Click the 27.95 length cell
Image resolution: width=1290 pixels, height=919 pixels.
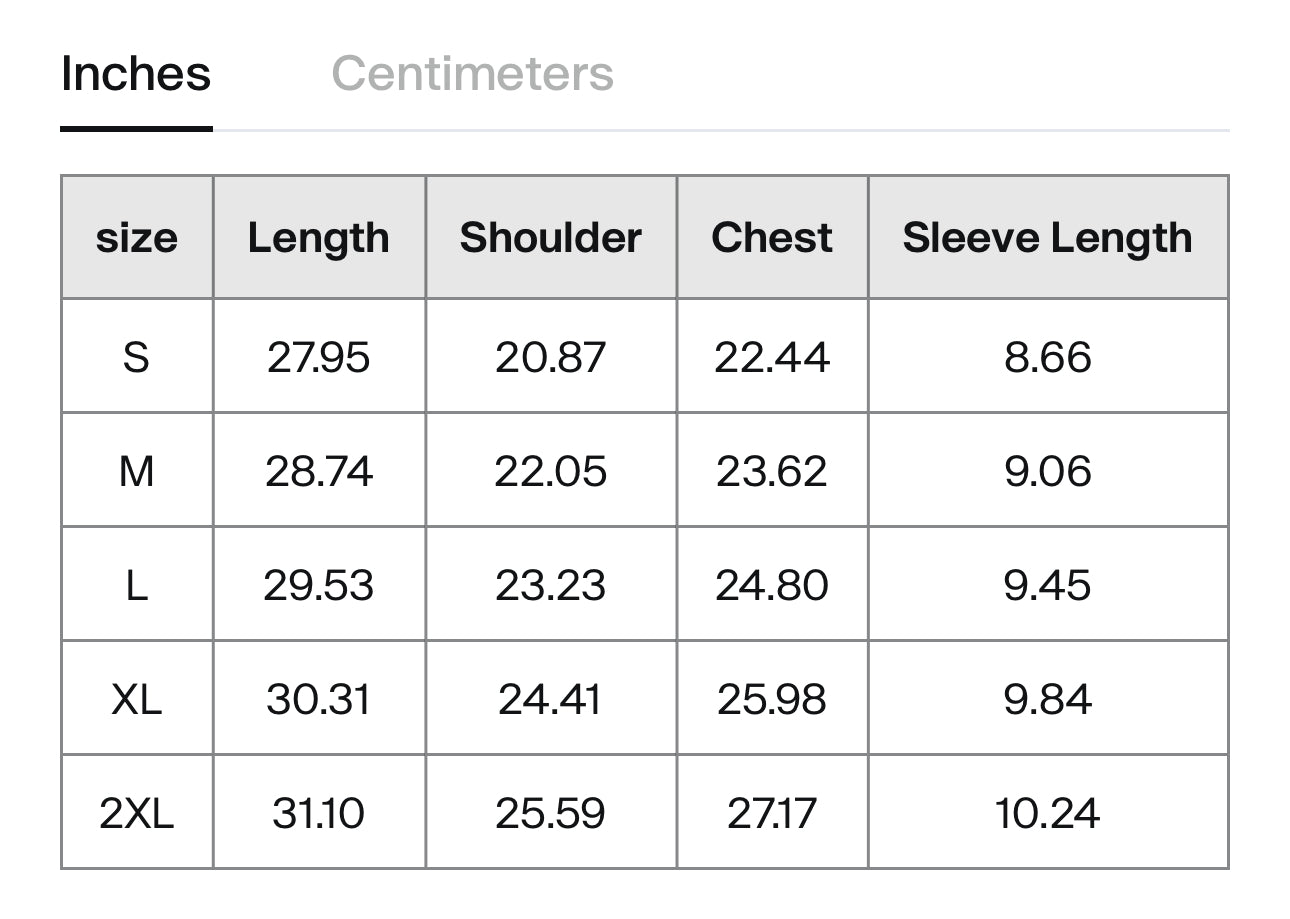click(x=319, y=356)
